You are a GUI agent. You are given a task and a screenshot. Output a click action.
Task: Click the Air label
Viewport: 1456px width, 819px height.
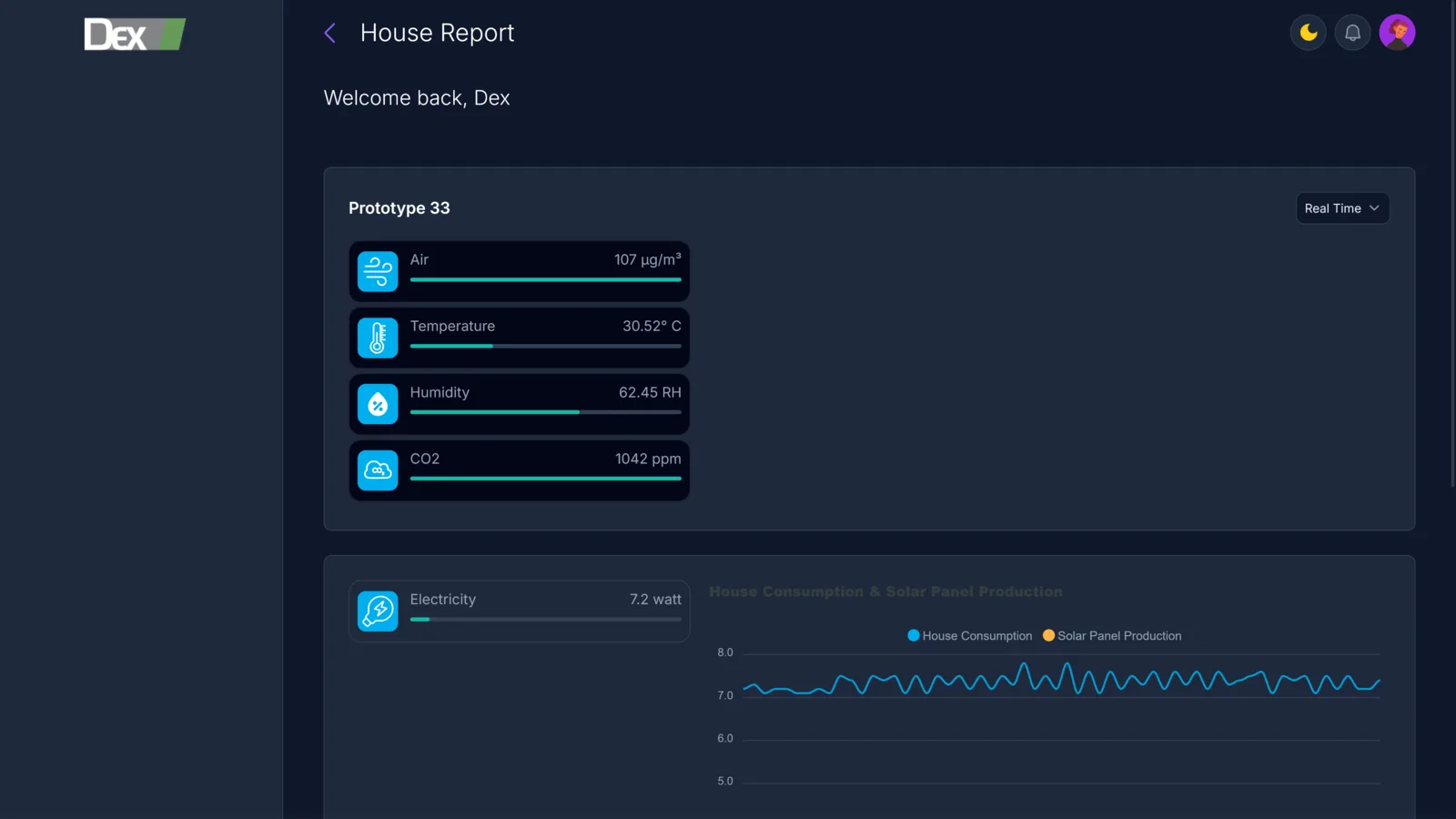tap(419, 259)
